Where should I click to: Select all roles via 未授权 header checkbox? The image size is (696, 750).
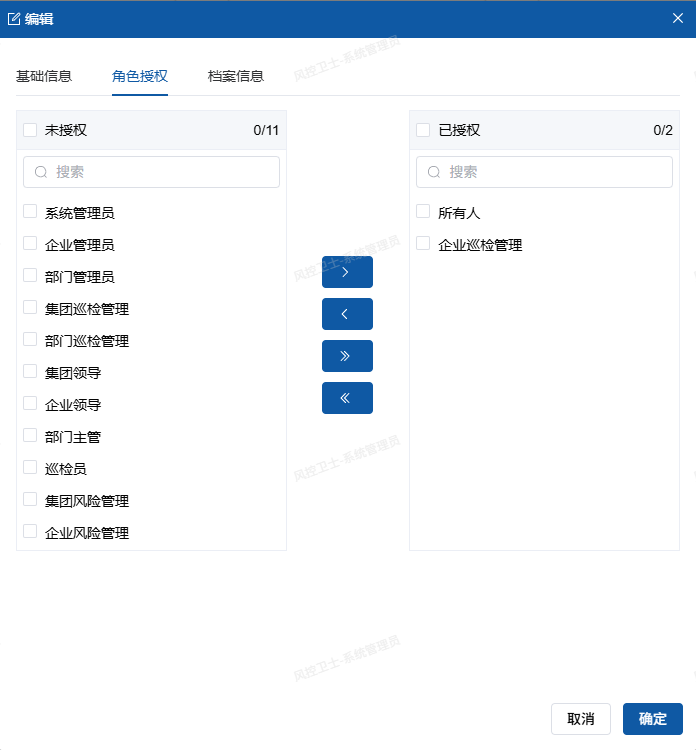click(30, 130)
